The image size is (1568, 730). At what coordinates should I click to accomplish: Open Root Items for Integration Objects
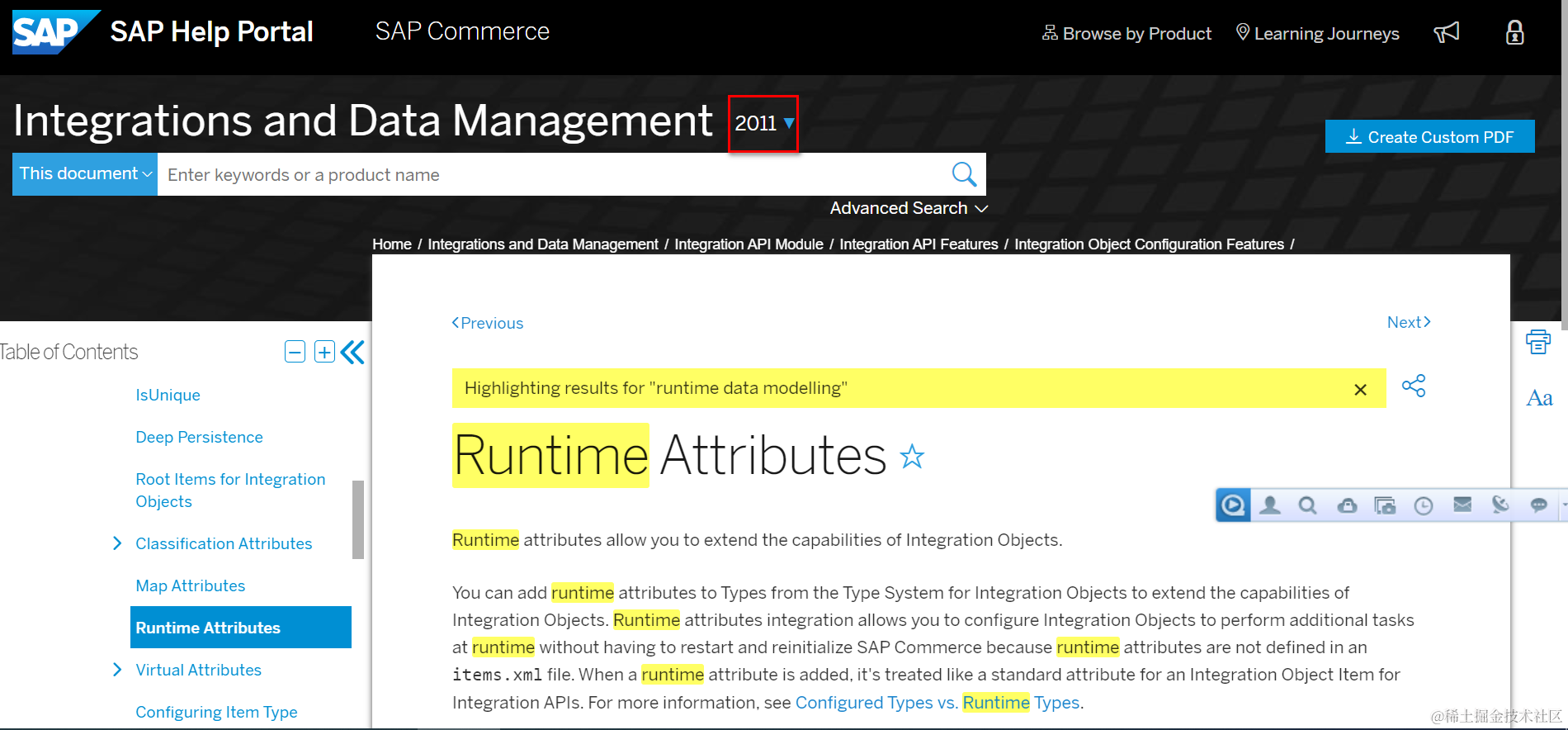point(231,491)
